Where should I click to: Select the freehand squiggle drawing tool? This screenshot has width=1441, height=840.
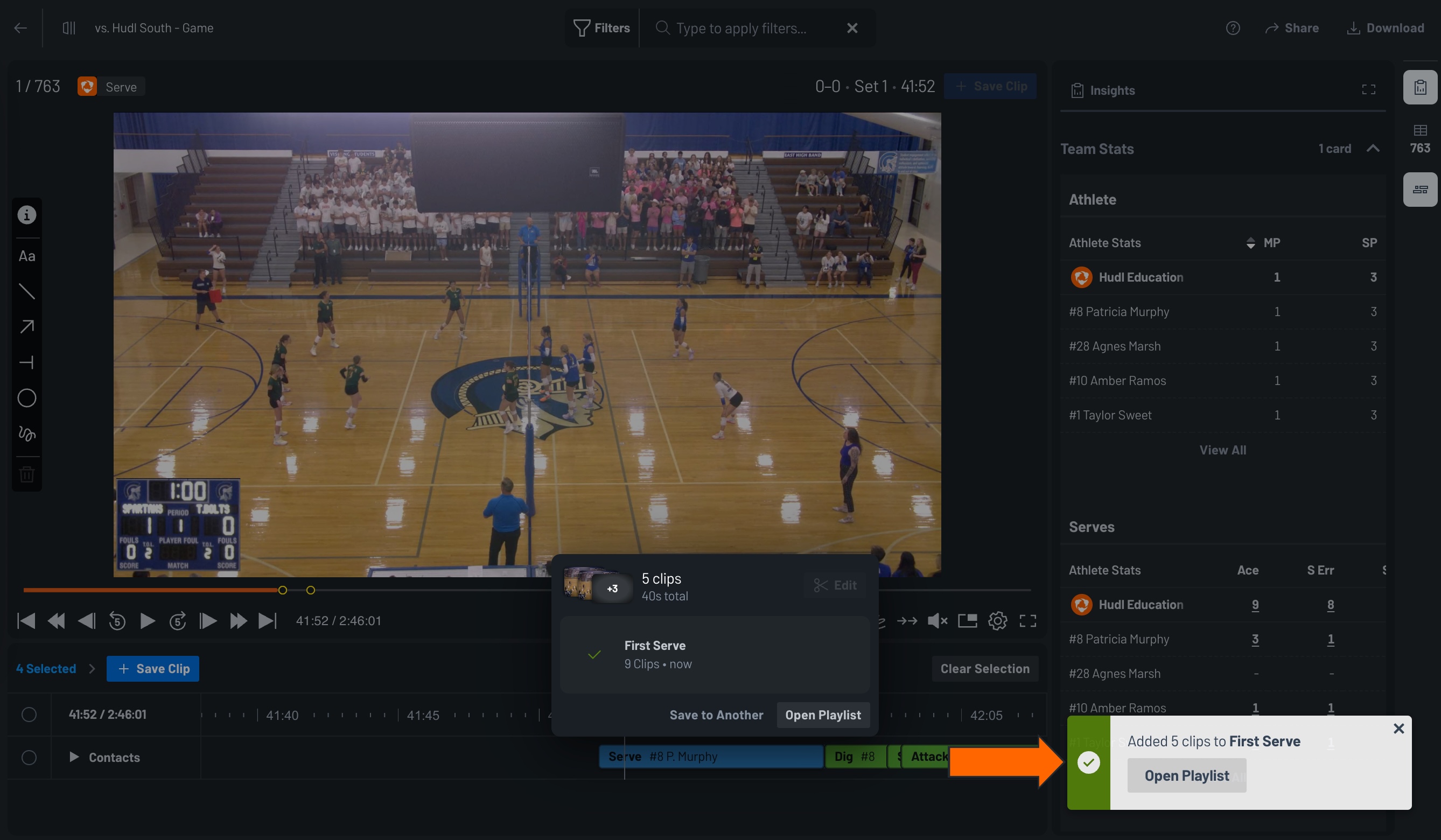click(x=26, y=433)
